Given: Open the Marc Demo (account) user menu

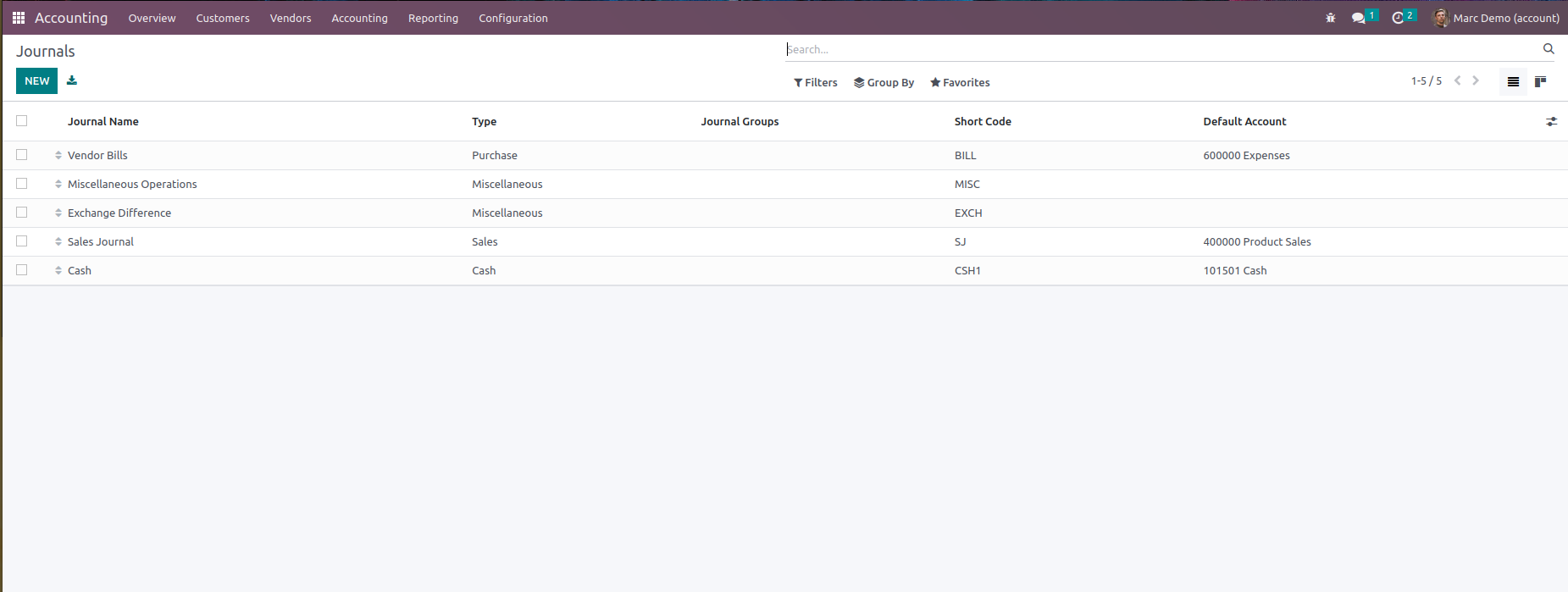Looking at the screenshot, I should point(1497,18).
